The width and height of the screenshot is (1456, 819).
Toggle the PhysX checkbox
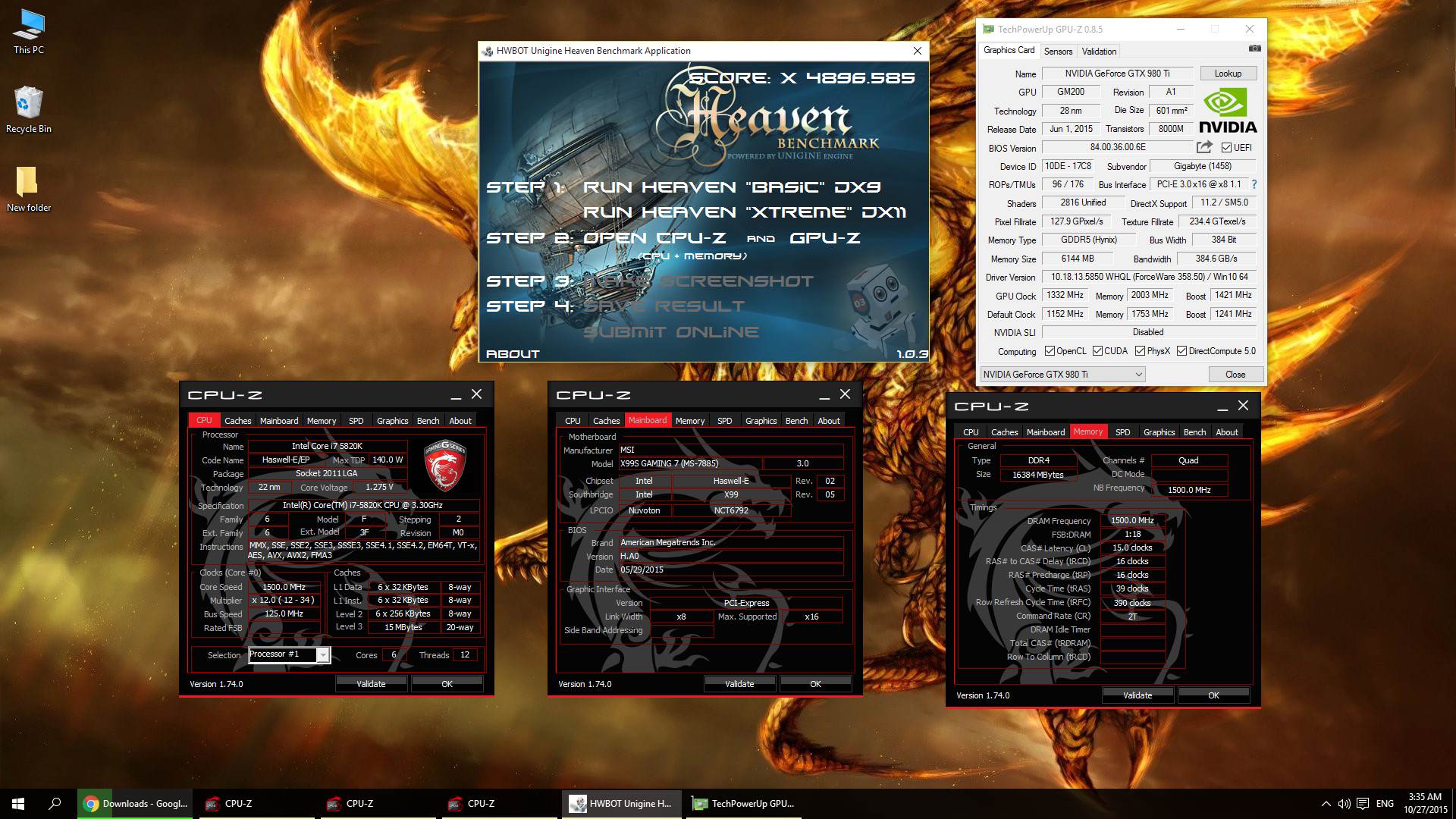point(1140,351)
